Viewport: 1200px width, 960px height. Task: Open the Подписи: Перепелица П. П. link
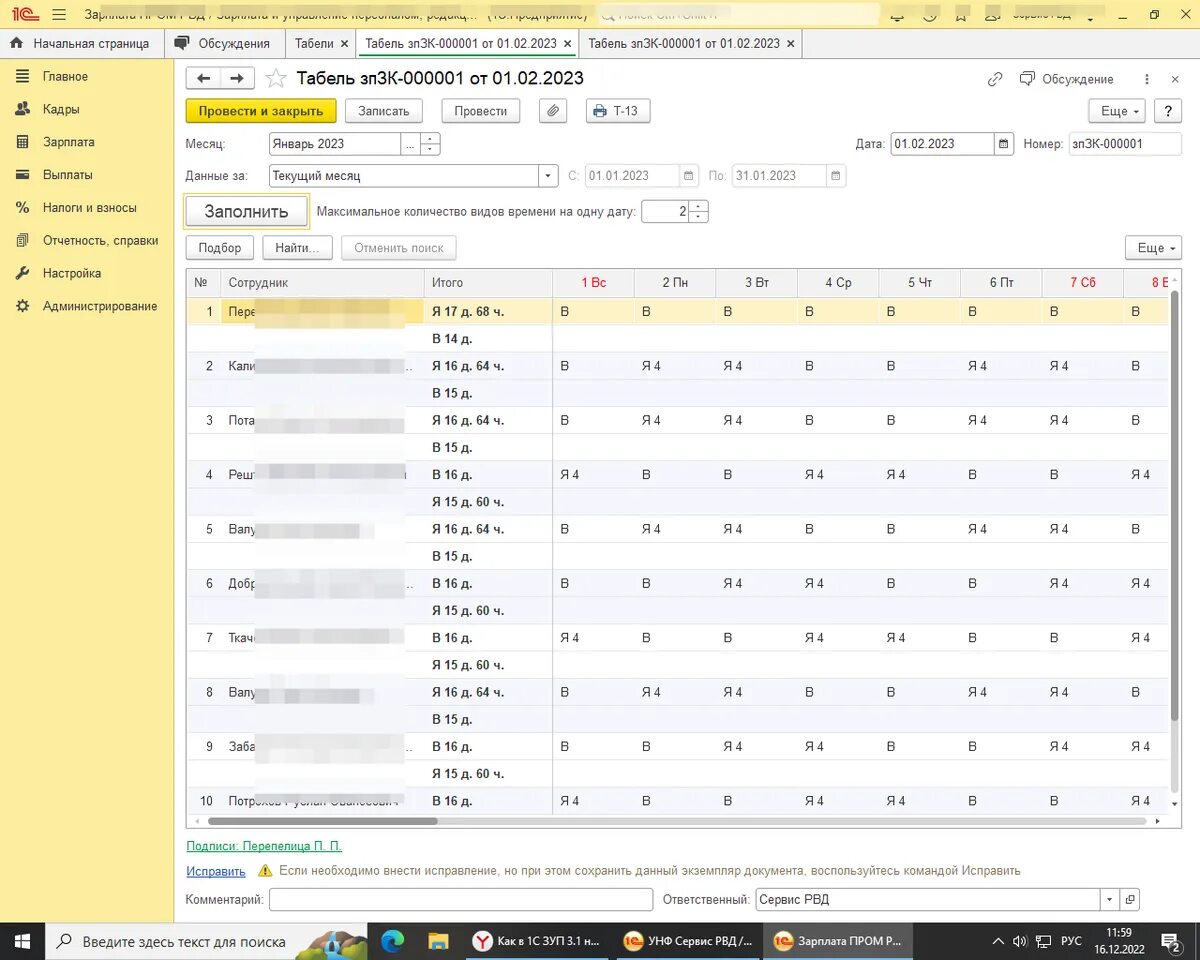coord(264,846)
